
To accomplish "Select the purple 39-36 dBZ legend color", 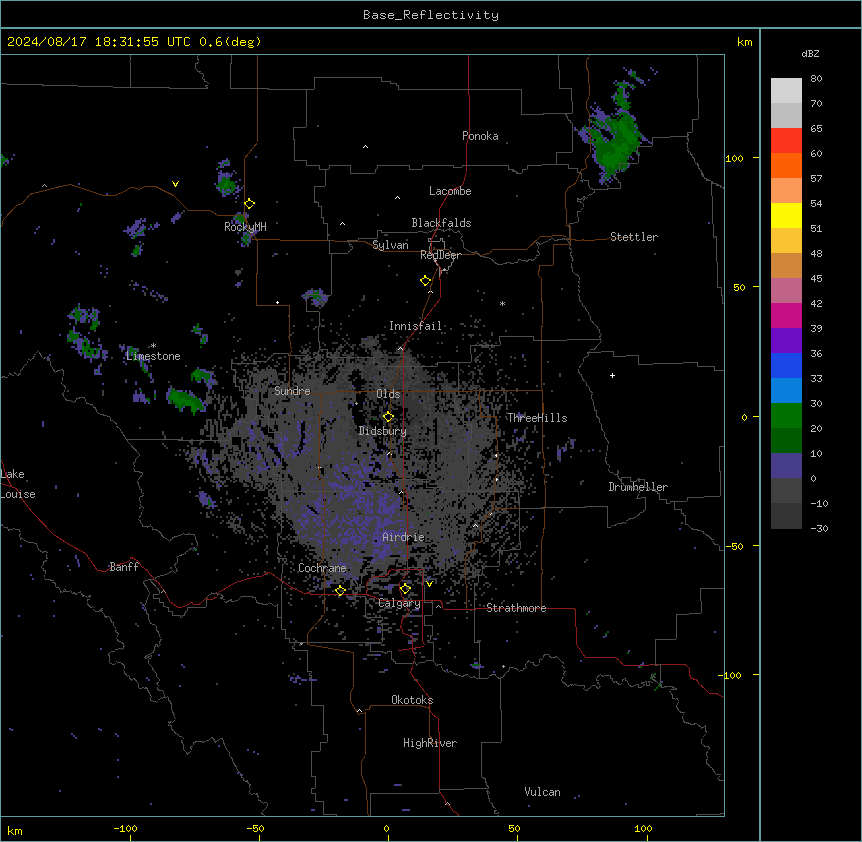I will coord(786,341).
